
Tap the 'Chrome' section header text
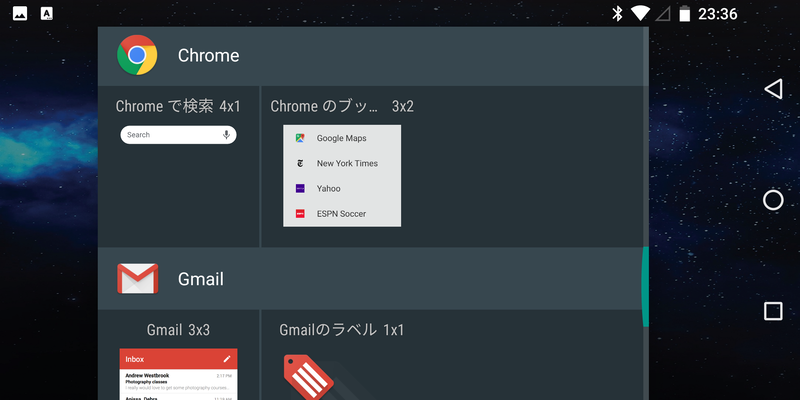tap(208, 55)
